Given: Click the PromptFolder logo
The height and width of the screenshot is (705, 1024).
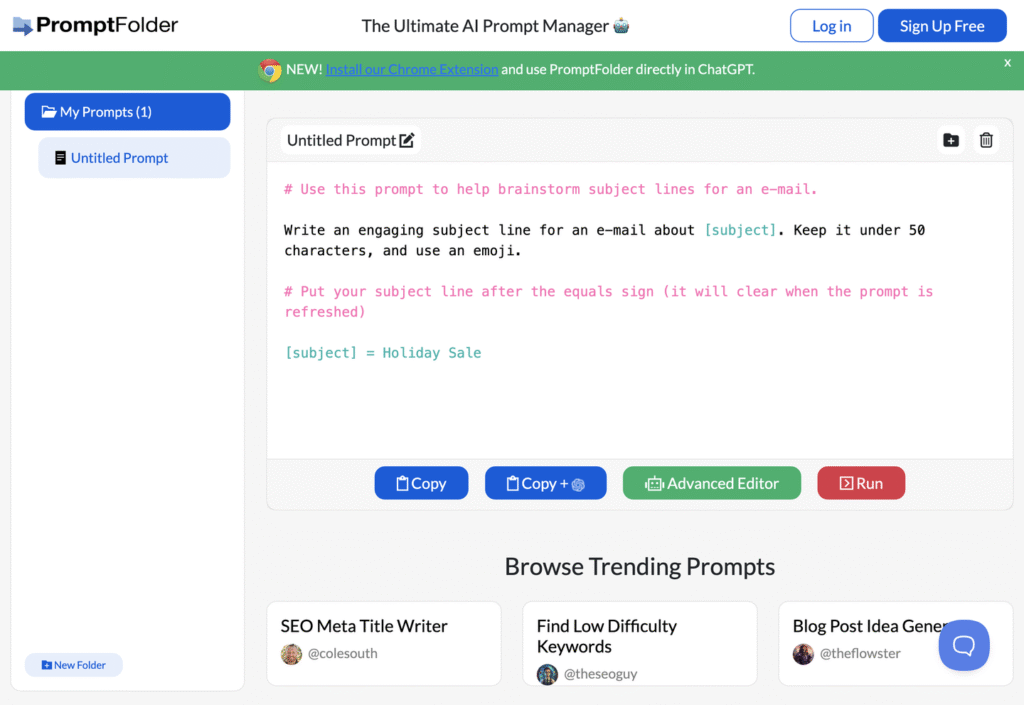Looking at the screenshot, I should point(95,25).
